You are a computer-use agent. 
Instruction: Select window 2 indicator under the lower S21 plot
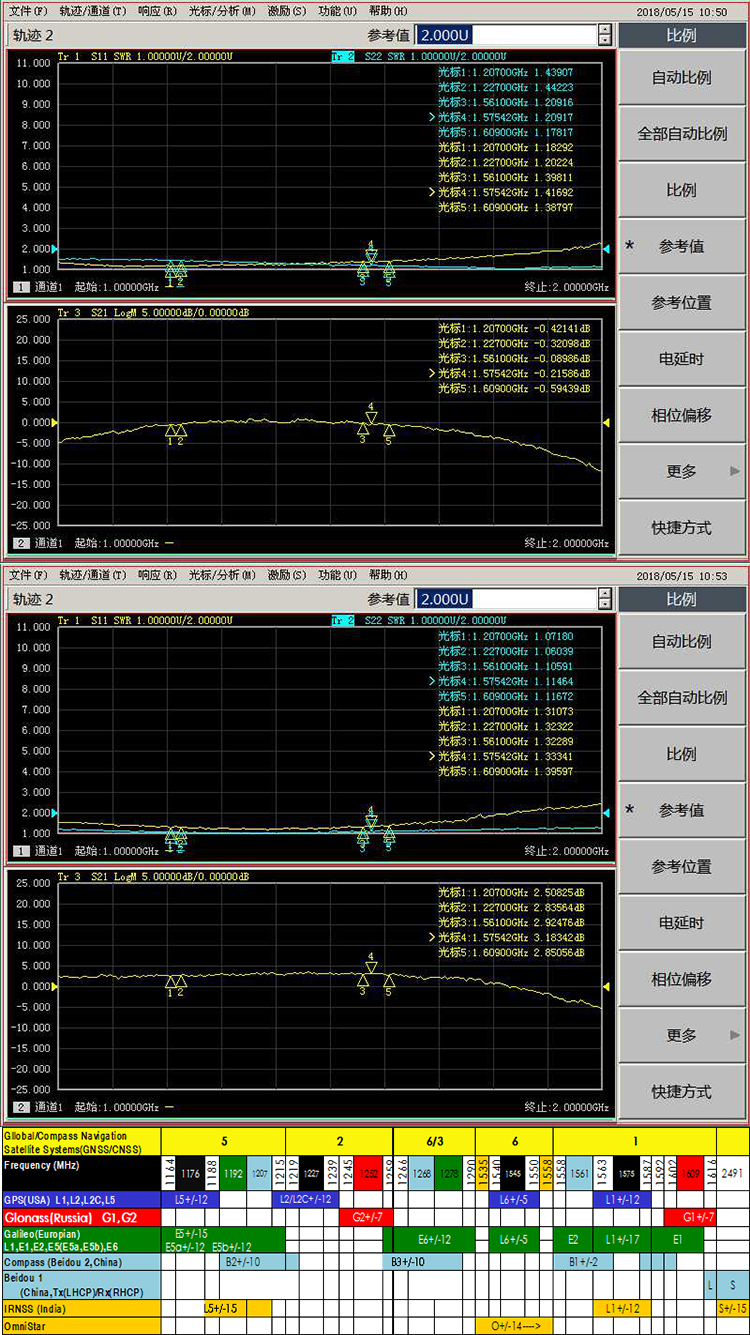tap(21, 1107)
